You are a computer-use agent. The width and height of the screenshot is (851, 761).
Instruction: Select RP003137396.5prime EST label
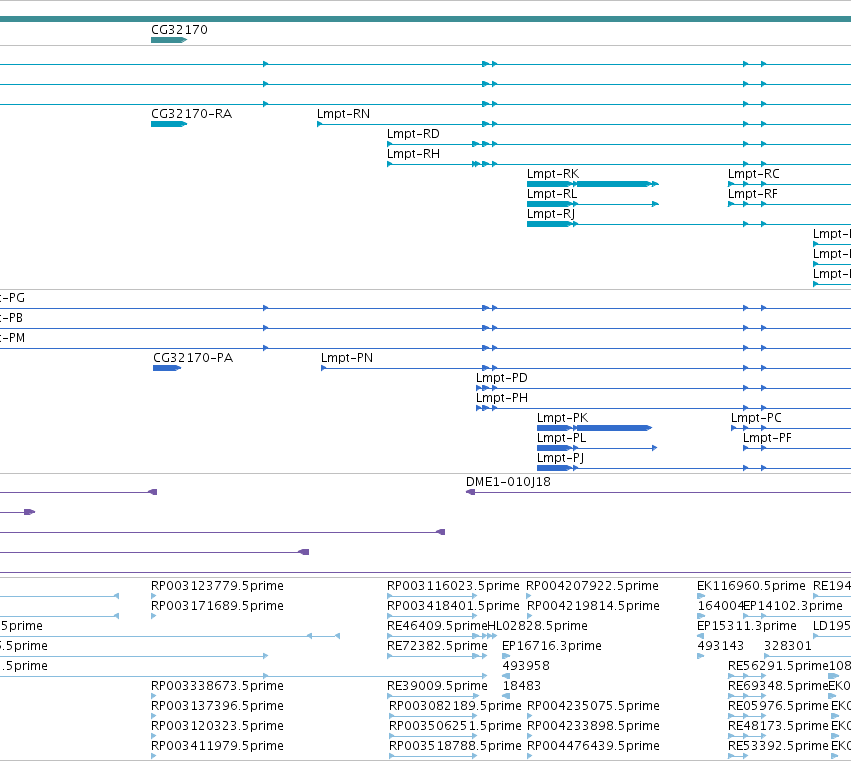pos(217,706)
